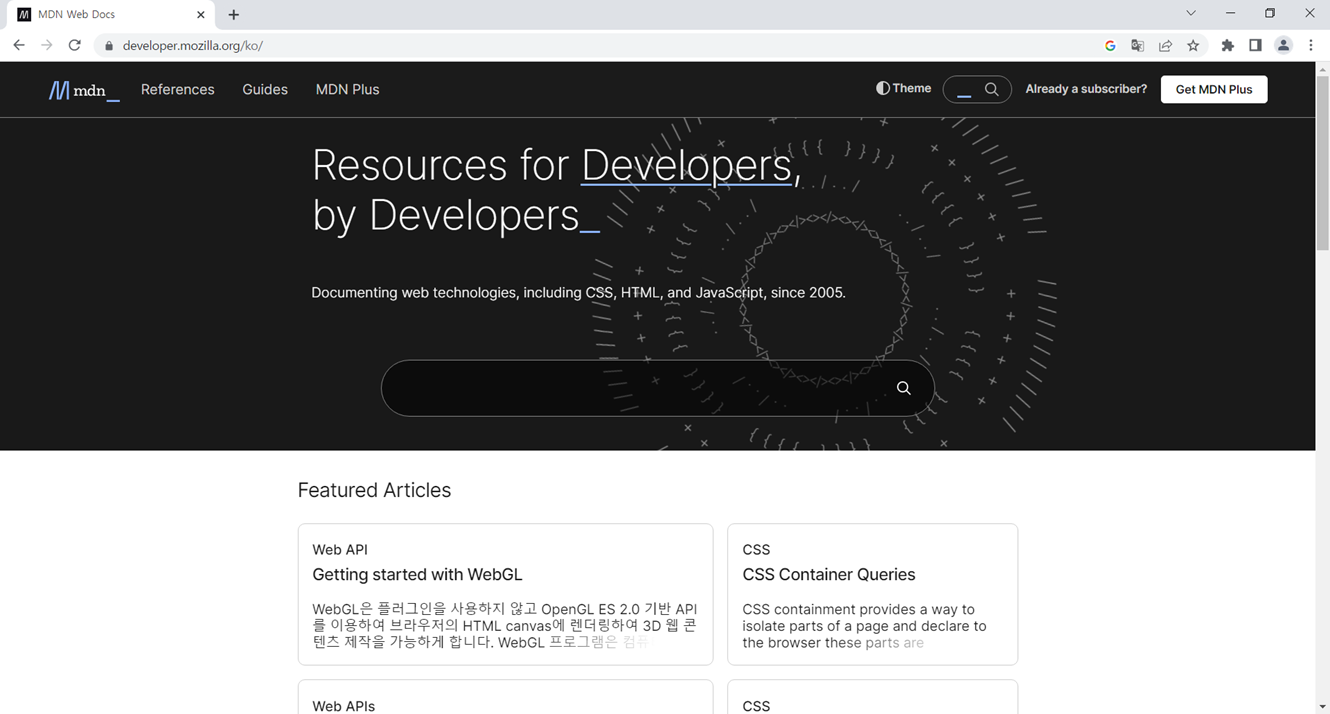Focus the large hero search field
Viewport: 1330px width, 714px height.
tap(657, 388)
